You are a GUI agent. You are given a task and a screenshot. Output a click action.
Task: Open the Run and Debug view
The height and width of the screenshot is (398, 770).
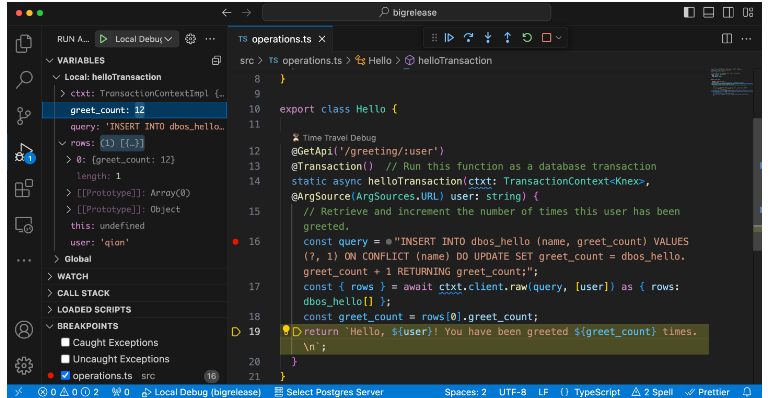pyautogui.click(x=24, y=152)
